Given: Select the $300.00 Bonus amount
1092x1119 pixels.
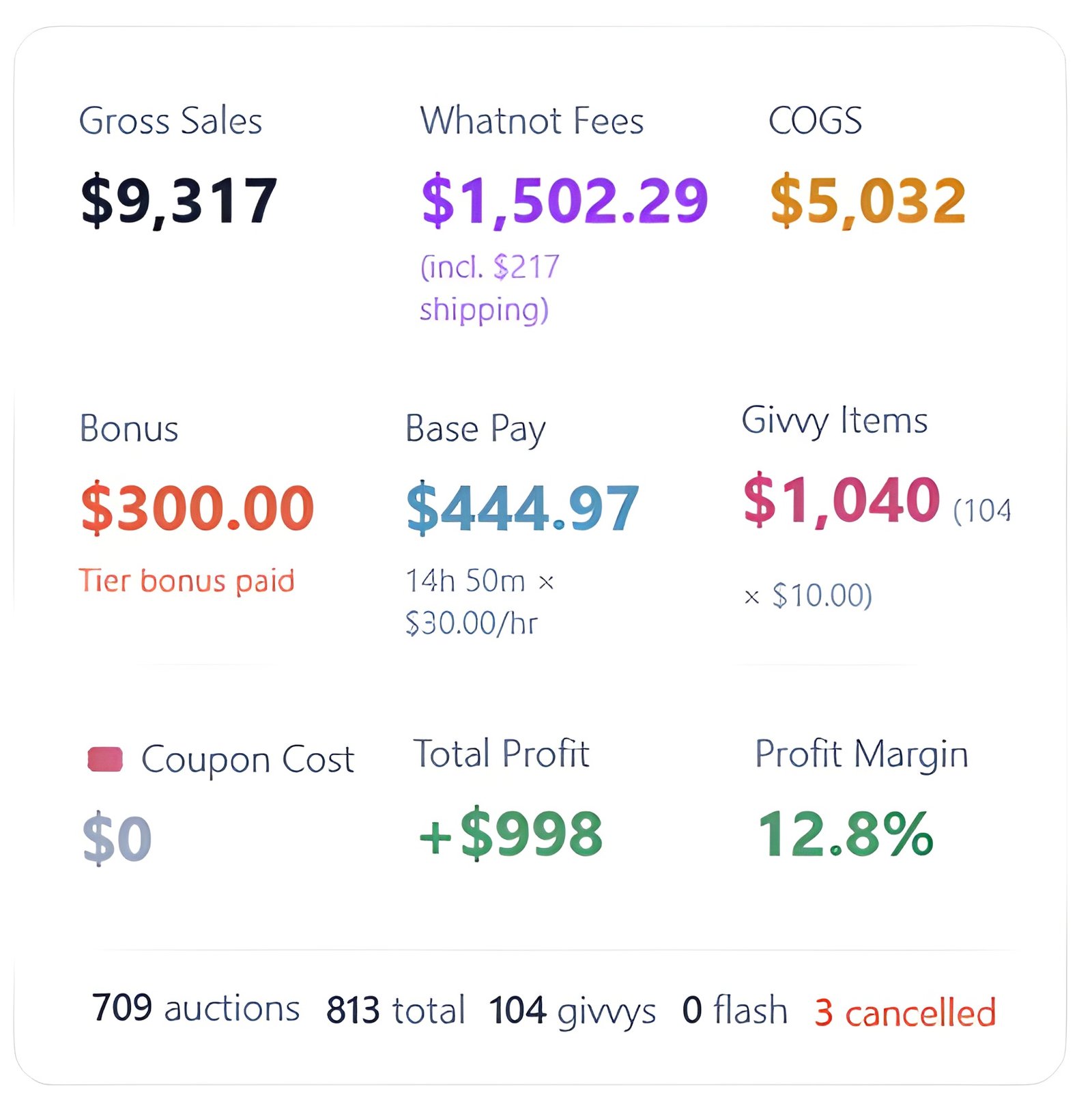Looking at the screenshot, I should [197, 508].
